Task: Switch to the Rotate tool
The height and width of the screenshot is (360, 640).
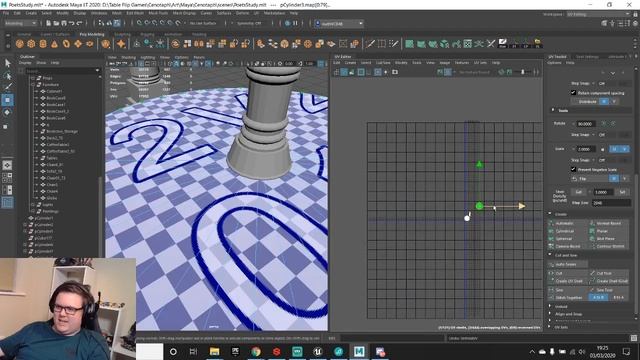Action: tap(7, 113)
